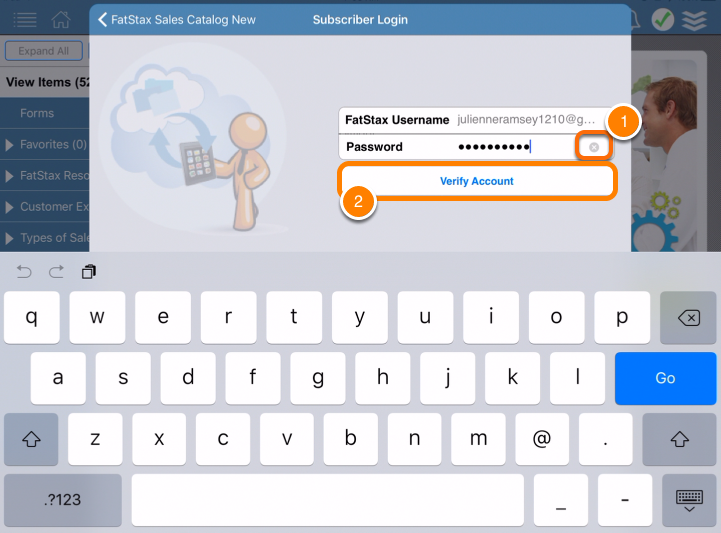Tap the v key
This screenshot has height=533, width=721.
[287, 439]
